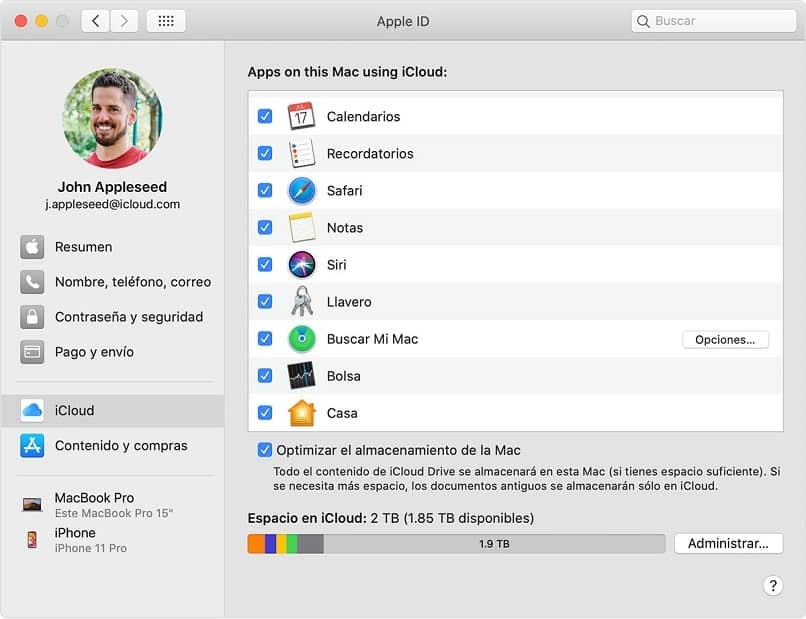Open Contenido y compras section
The height and width of the screenshot is (619, 806).
113,446
